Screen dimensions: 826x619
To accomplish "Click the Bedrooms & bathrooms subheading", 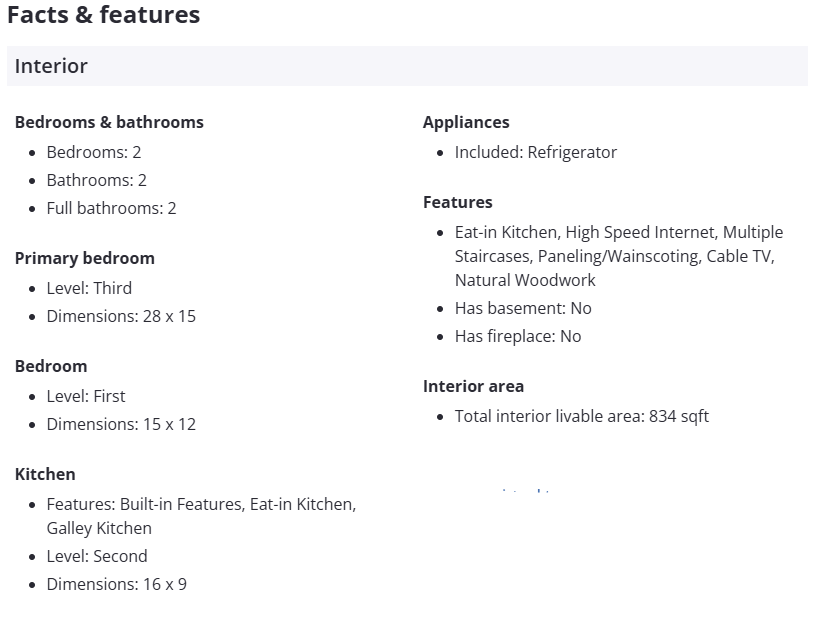I will tap(109, 122).
